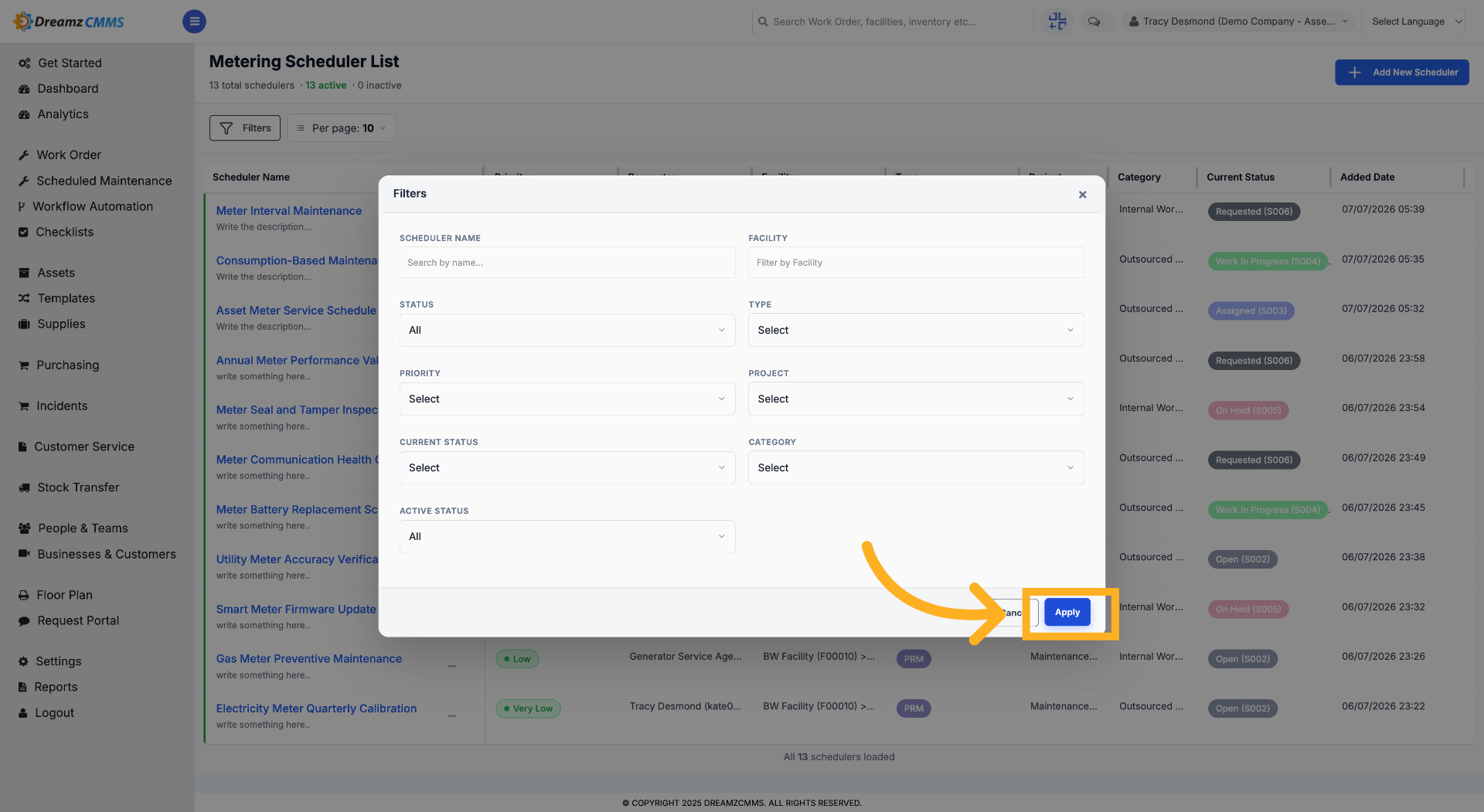
Task: Close the Filters dialog with X
Action: coord(1082,195)
